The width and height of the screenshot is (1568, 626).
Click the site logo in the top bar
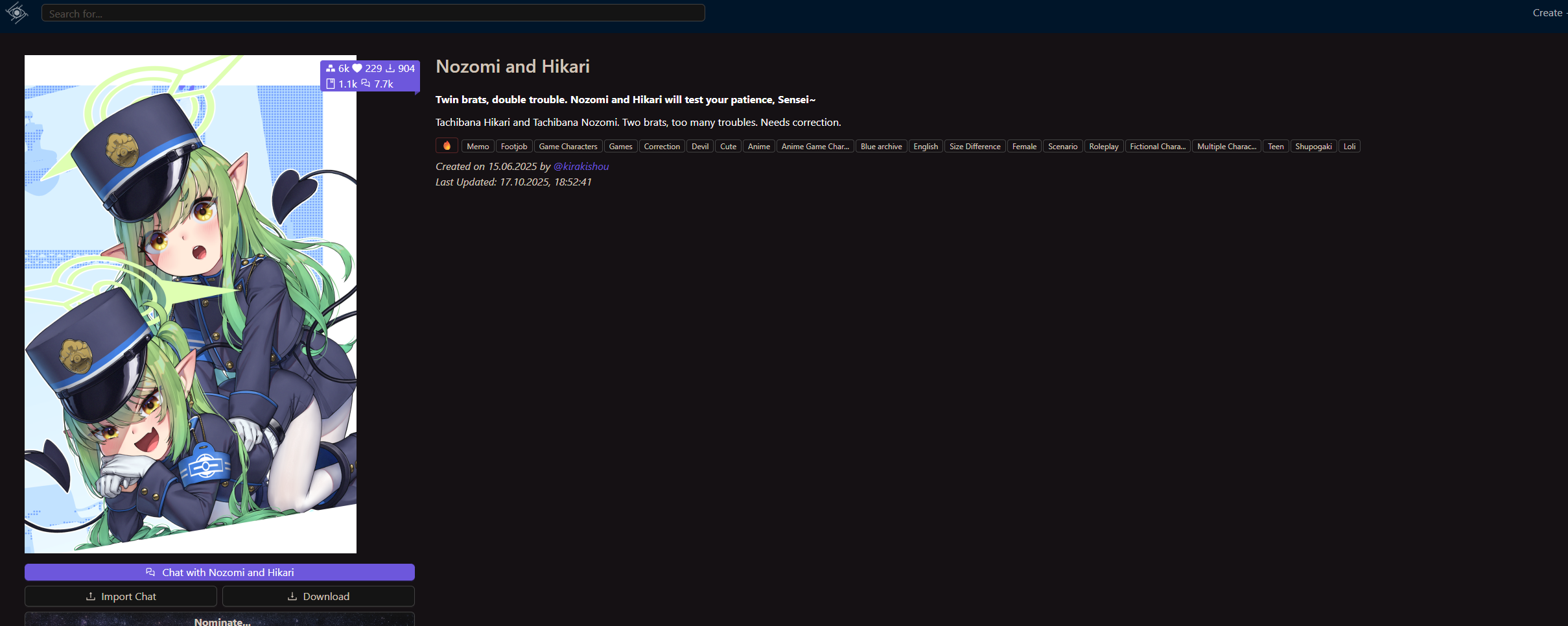point(17,13)
